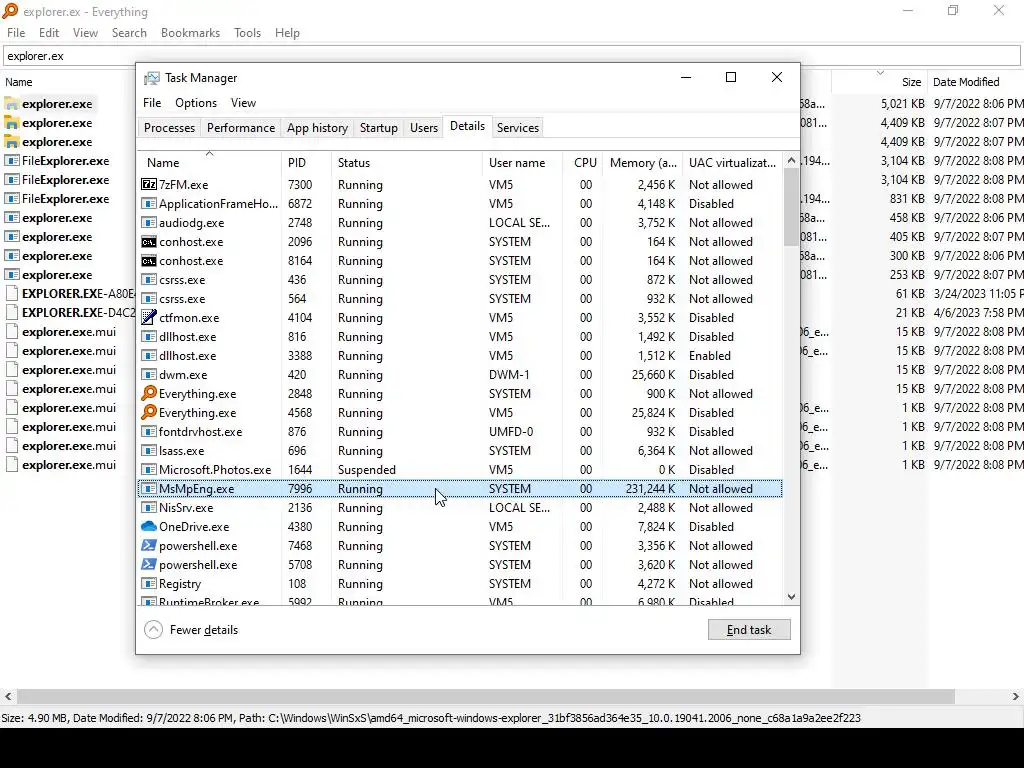This screenshot has height=768, width=1024.
Task: Open Everything's Help menu
Action: 287,33
